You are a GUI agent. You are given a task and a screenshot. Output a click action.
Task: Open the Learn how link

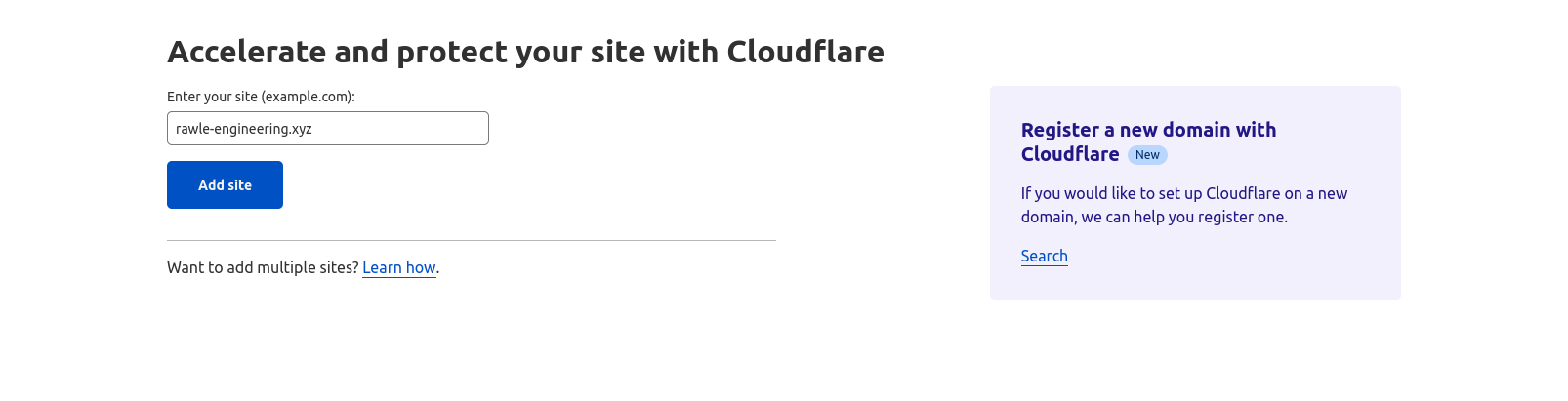[x=398, y=267]
